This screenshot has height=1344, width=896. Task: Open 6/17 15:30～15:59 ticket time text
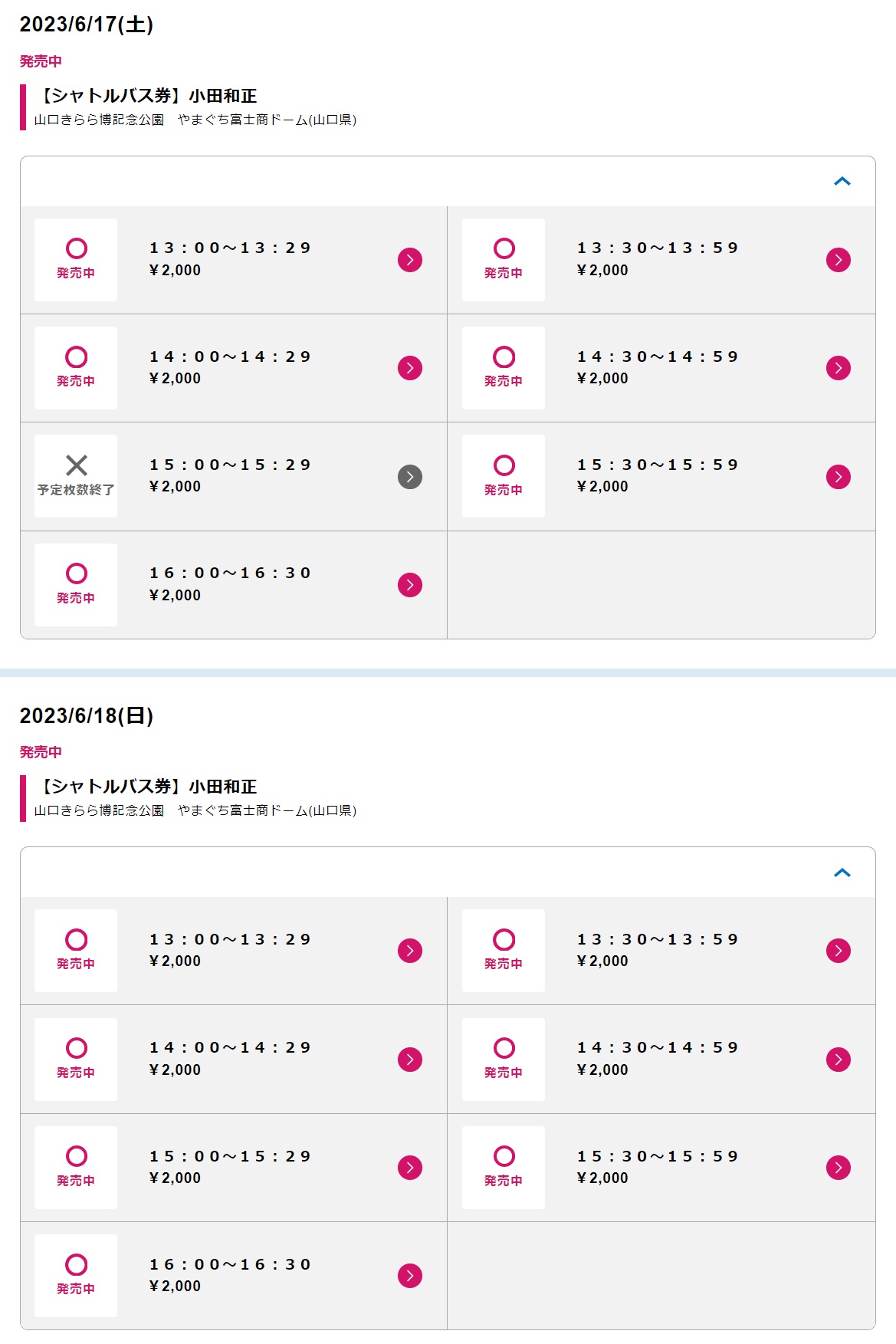pos(658,465)
